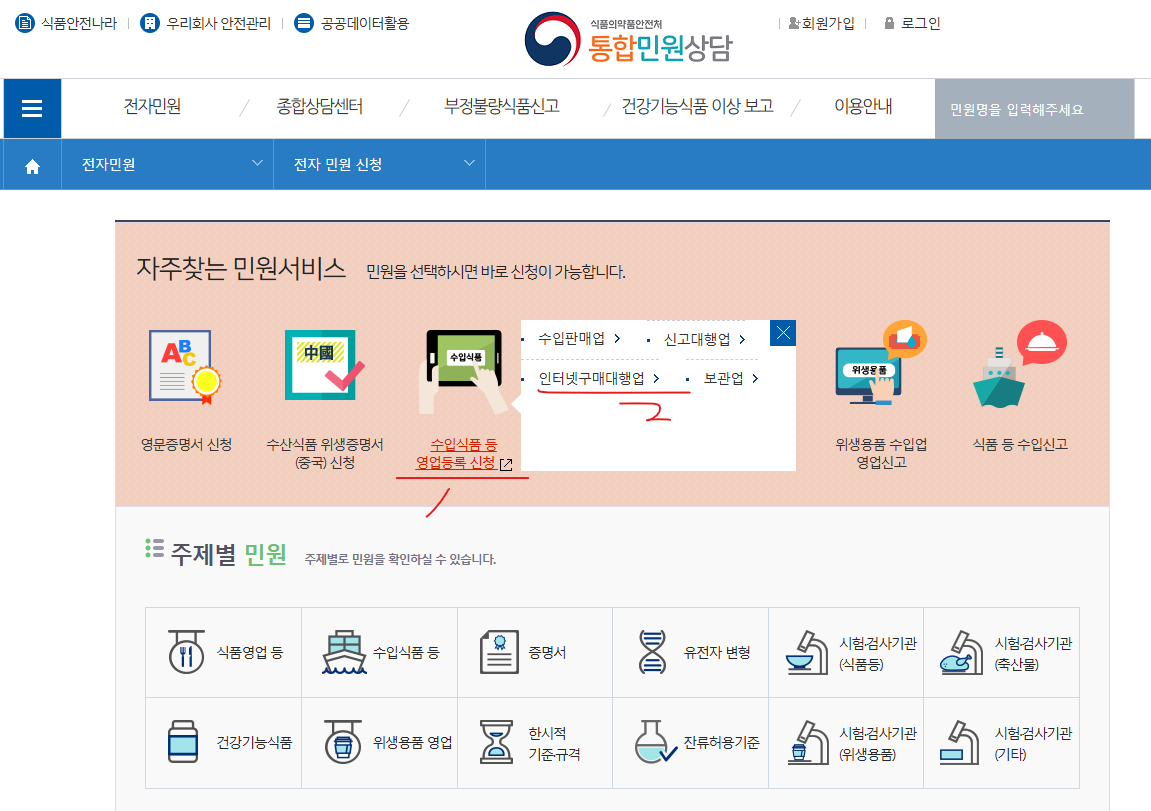1151x811 pixels.
Task: Open the hamburger menu icon
Action: (x=31, y=108)
